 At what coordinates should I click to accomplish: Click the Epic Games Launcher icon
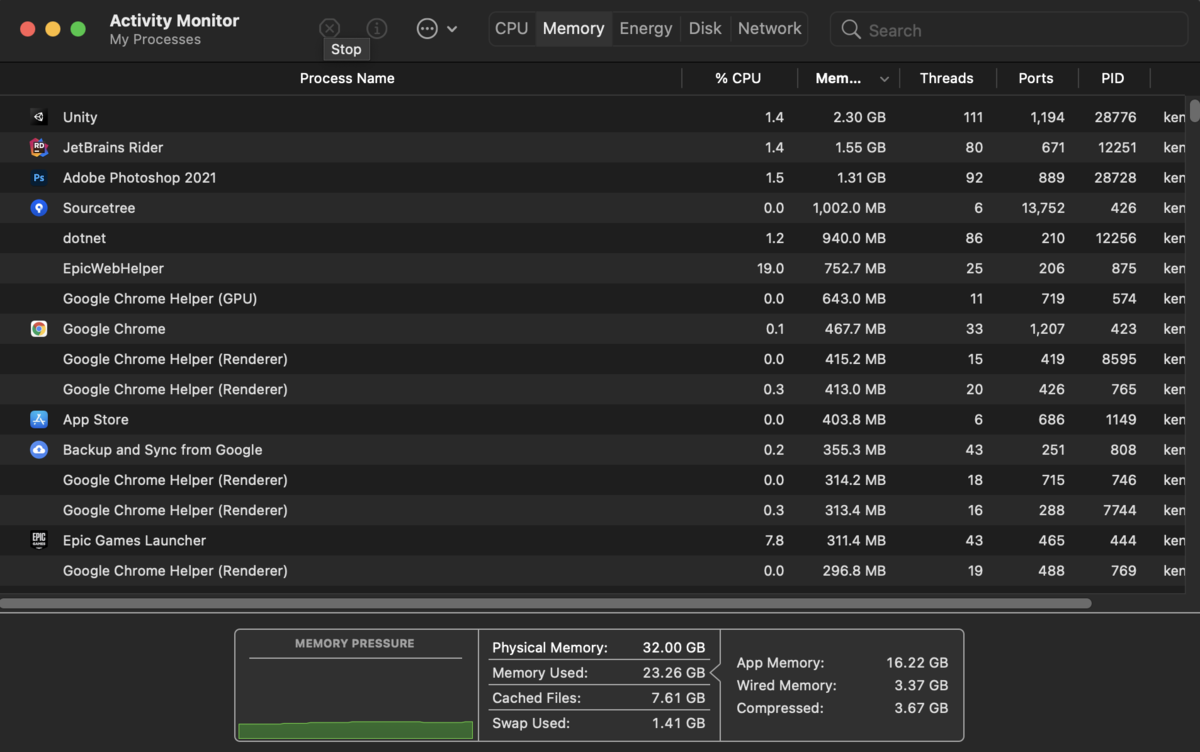39,540
